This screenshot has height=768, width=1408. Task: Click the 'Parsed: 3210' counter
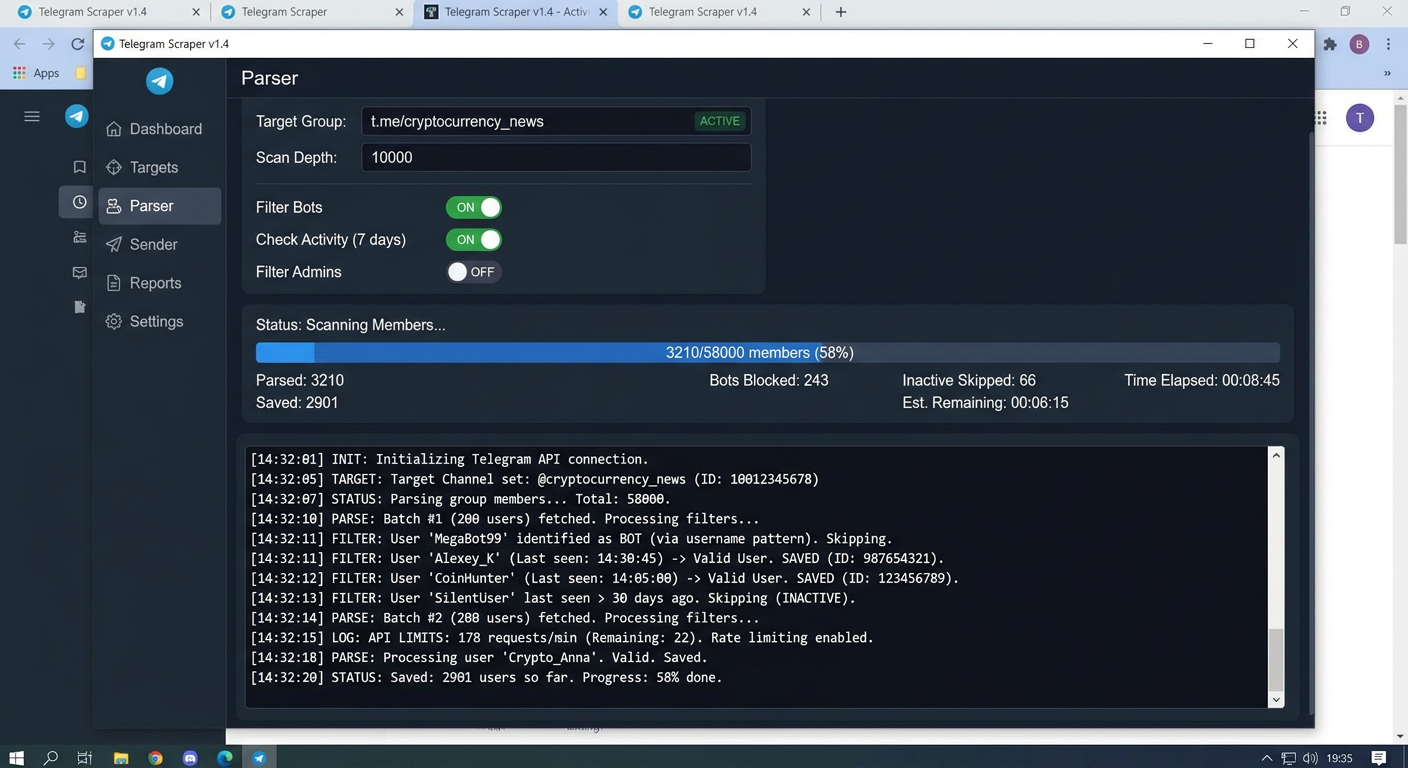(300, 381)
